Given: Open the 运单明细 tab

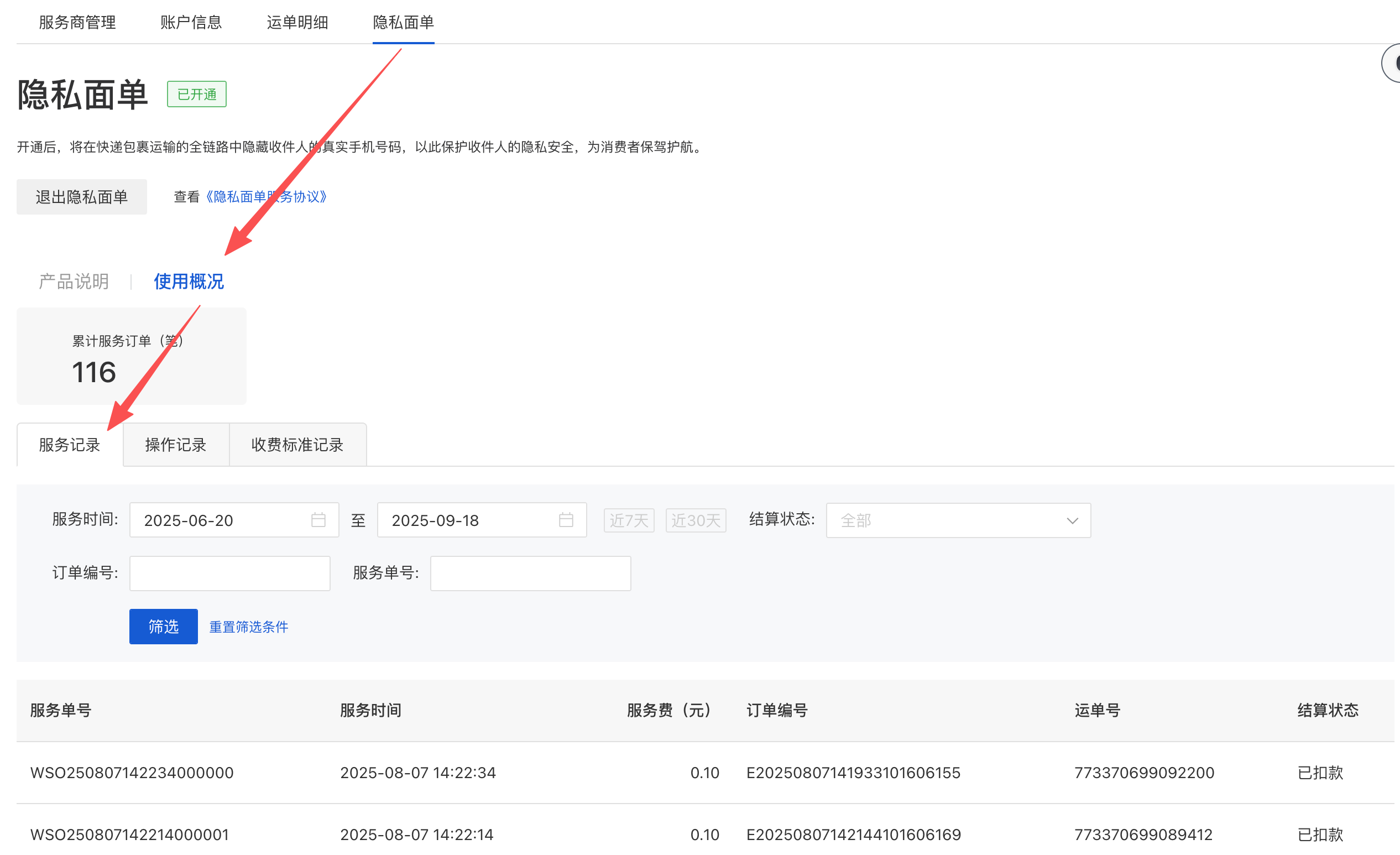Looking at the screenshot, I should pos(297,23).
